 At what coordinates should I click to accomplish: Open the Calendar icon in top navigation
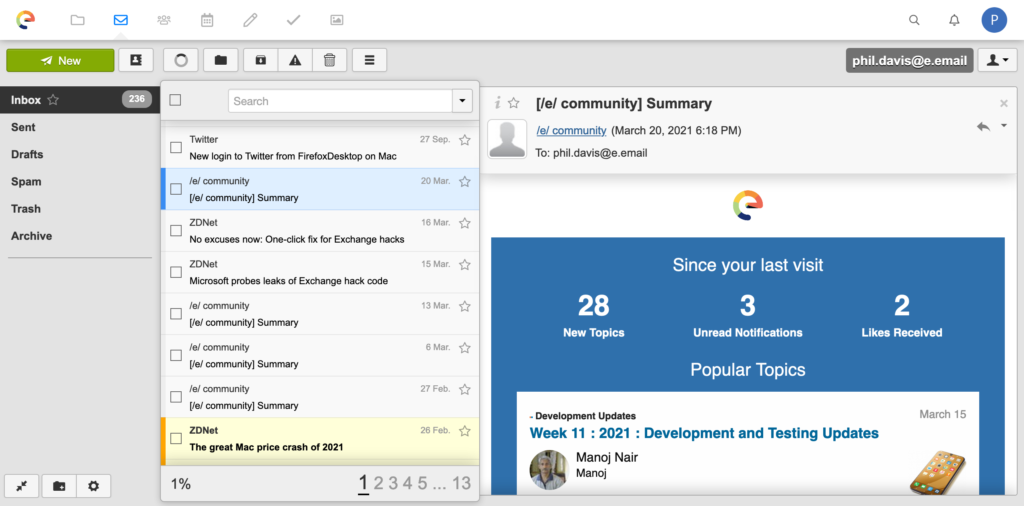[207, 20]
